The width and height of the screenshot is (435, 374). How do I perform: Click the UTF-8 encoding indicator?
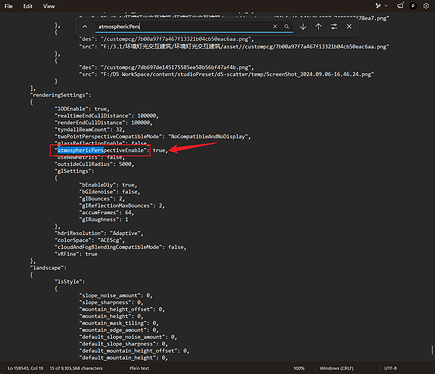(390, 368)
